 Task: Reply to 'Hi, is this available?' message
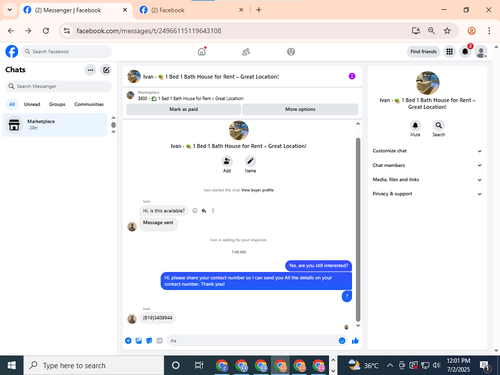click(204, 211)
